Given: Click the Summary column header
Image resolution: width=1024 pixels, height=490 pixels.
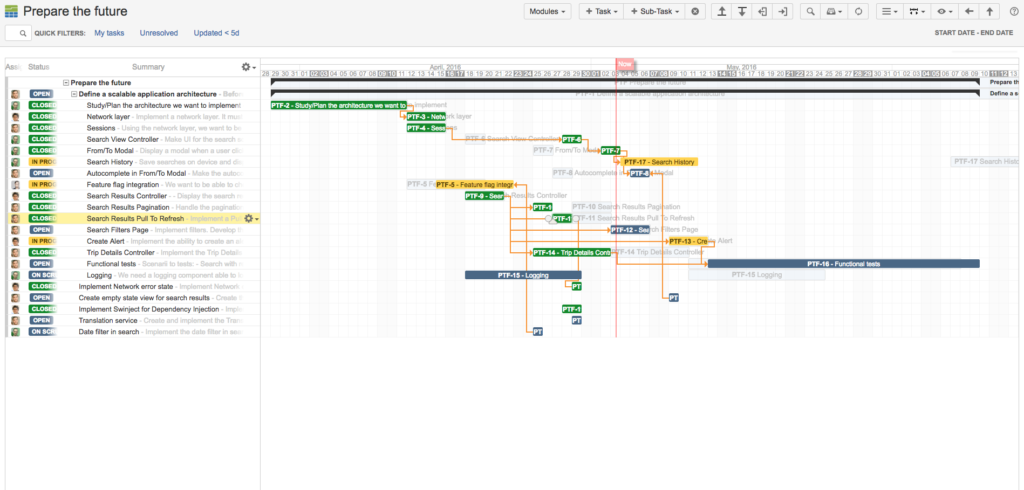Looking at the screenshot, I should 148,67.
